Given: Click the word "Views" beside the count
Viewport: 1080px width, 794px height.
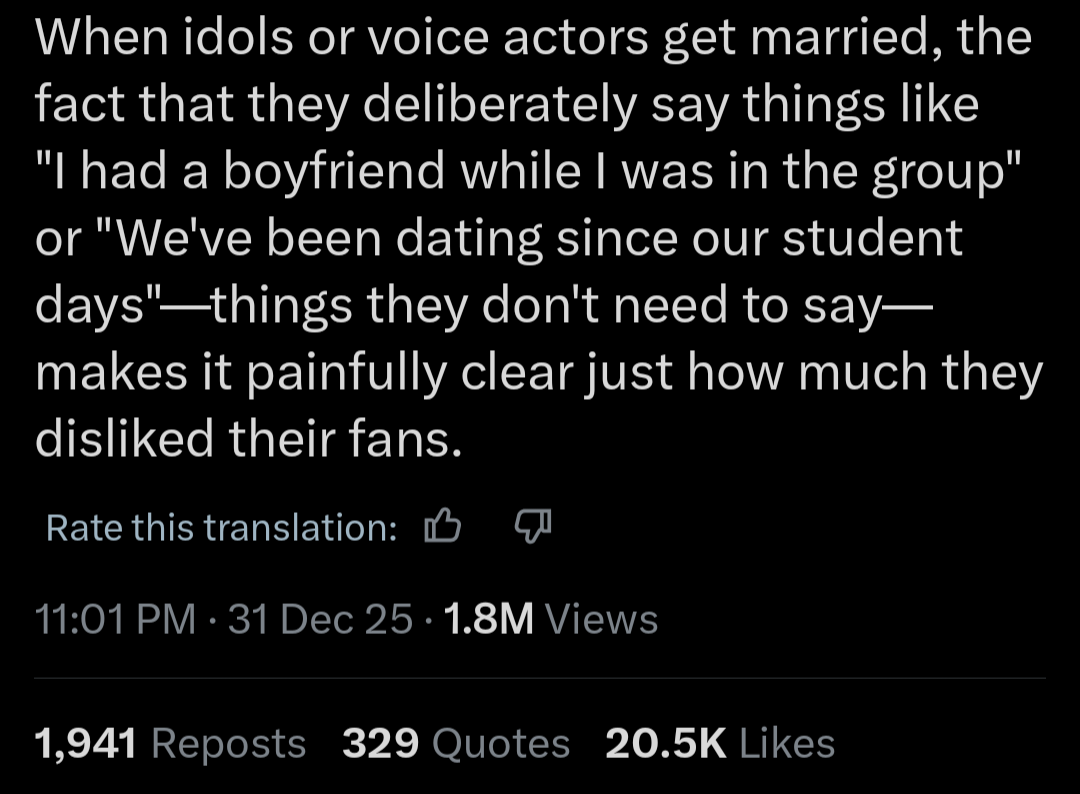Looking at the screenshot, I should click(602, 620).
